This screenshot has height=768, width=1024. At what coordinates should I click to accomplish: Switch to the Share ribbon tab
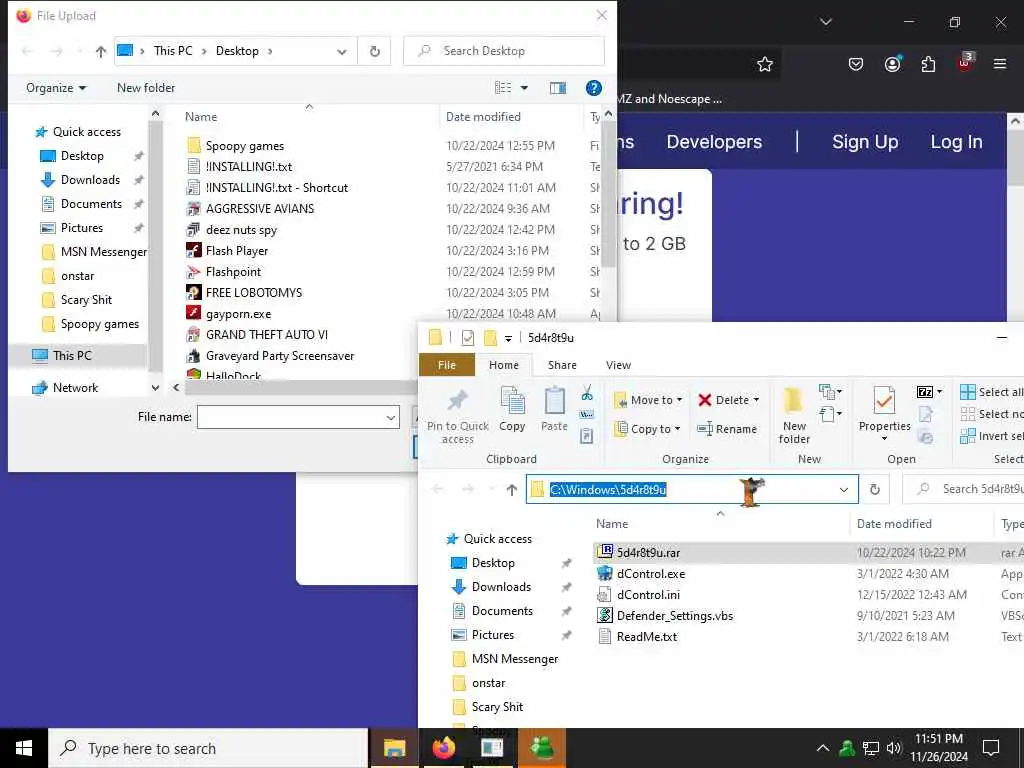(562, 365)
